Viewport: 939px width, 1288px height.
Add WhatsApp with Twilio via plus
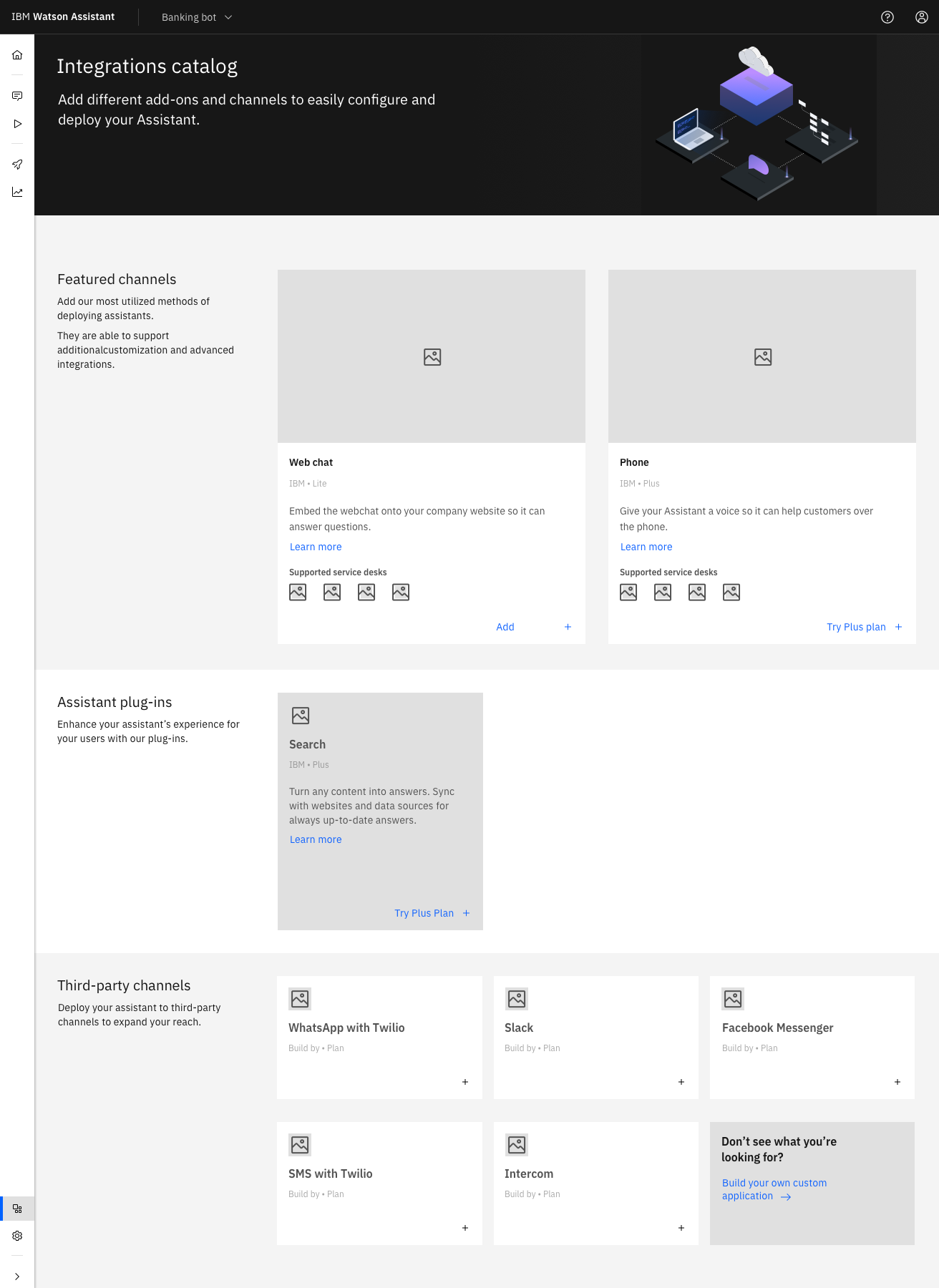point(465,1082)
